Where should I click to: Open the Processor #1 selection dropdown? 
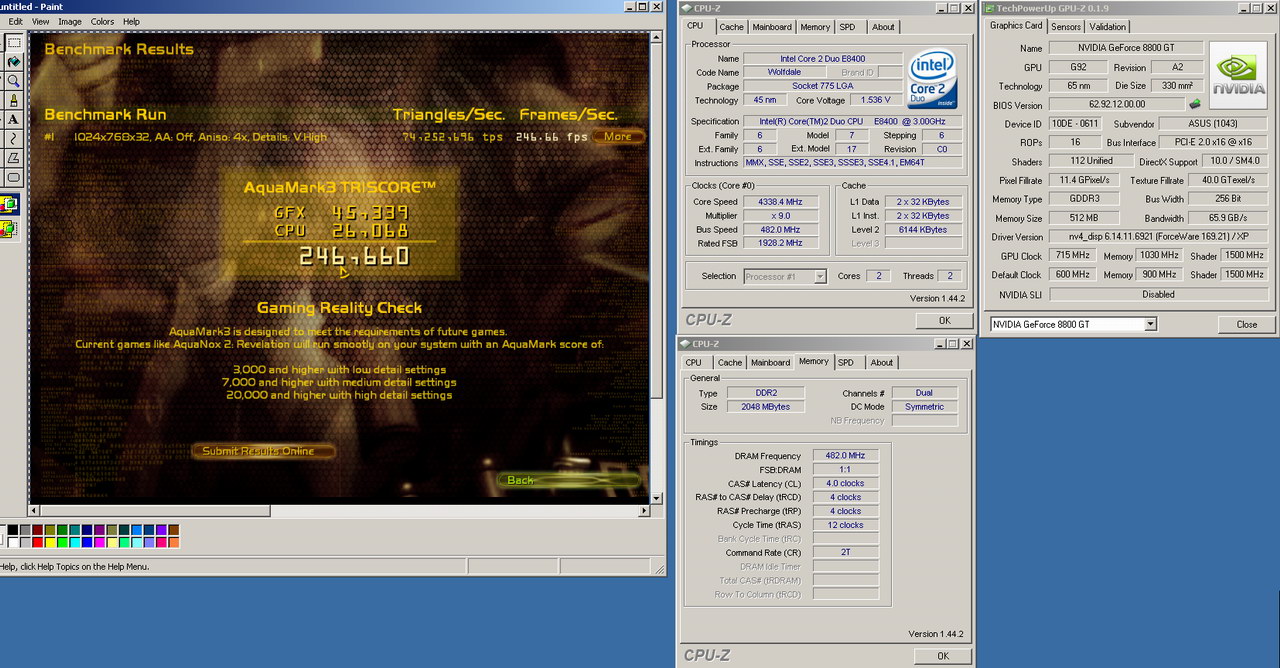coord(820,276)
